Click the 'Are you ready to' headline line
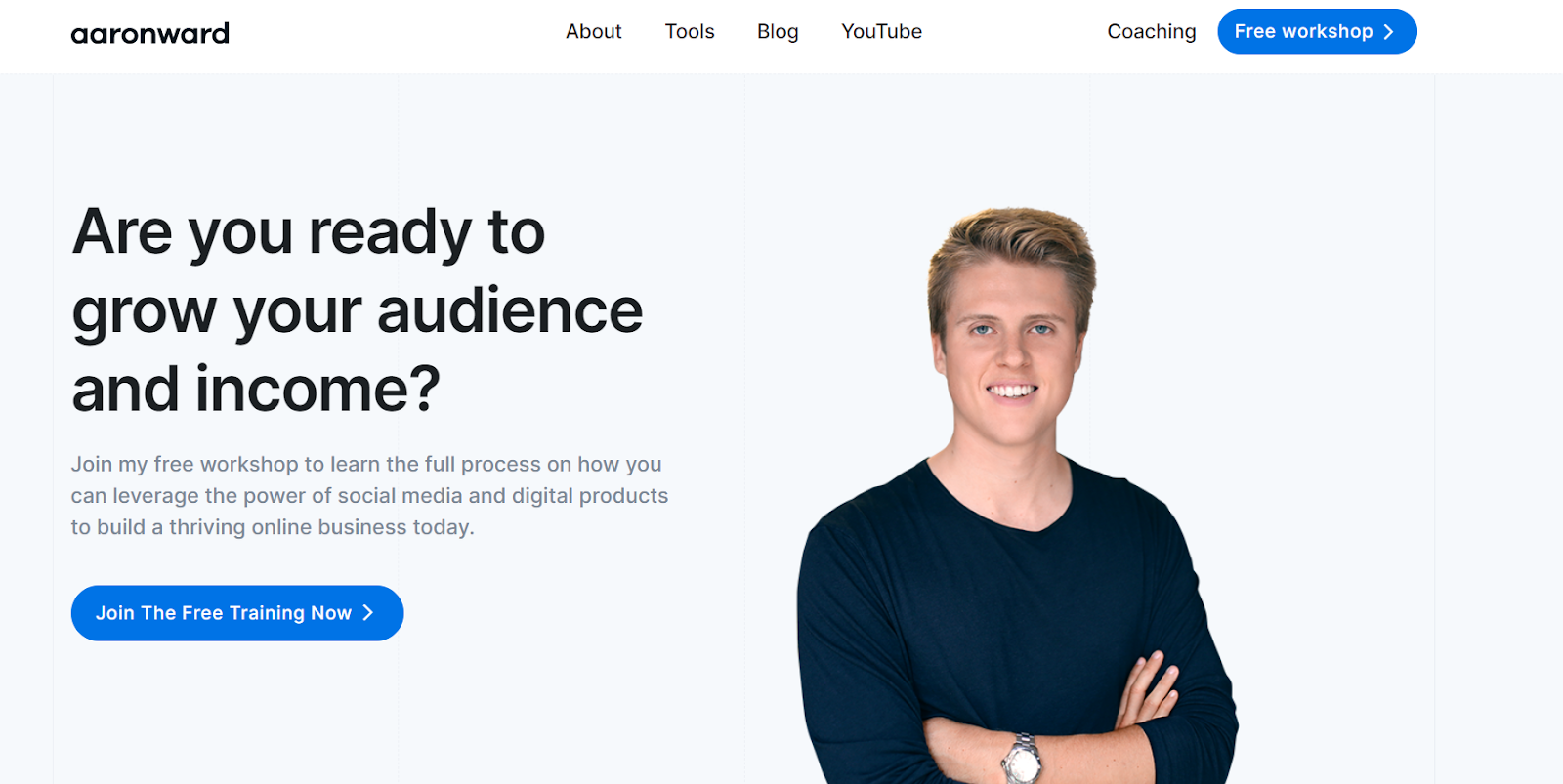 pos(309,233)
